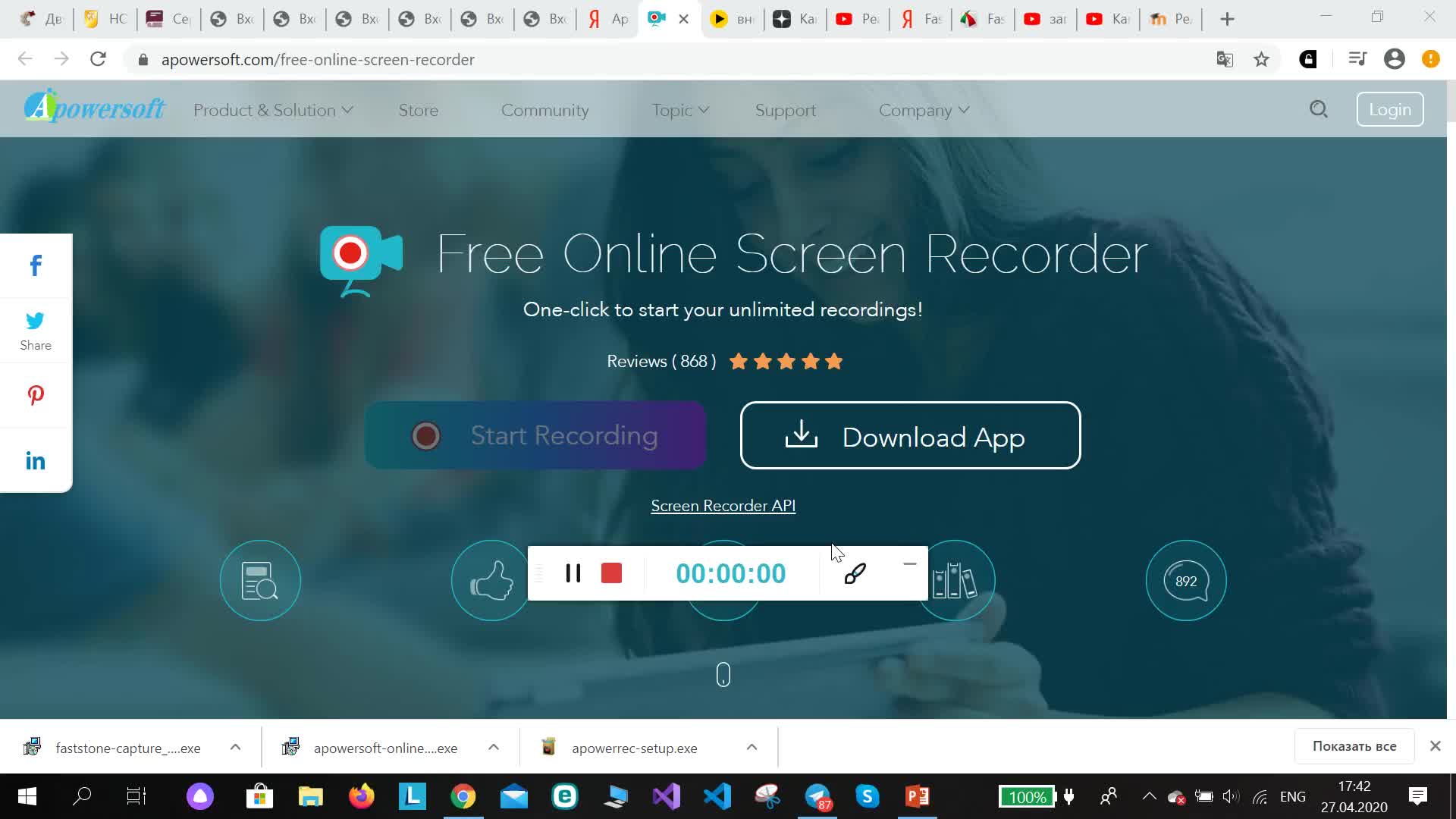Pin page on Pinterest
This screenshot has height=819, width=1456.
coord(36,395)
